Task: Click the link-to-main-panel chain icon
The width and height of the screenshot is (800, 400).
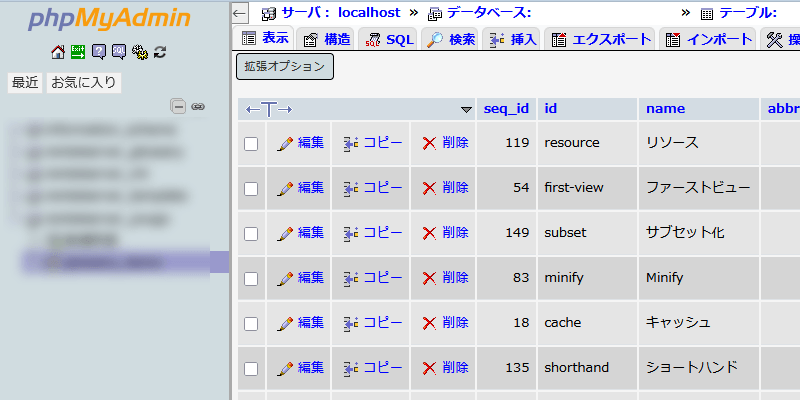Action: click(x=198, y=107)
